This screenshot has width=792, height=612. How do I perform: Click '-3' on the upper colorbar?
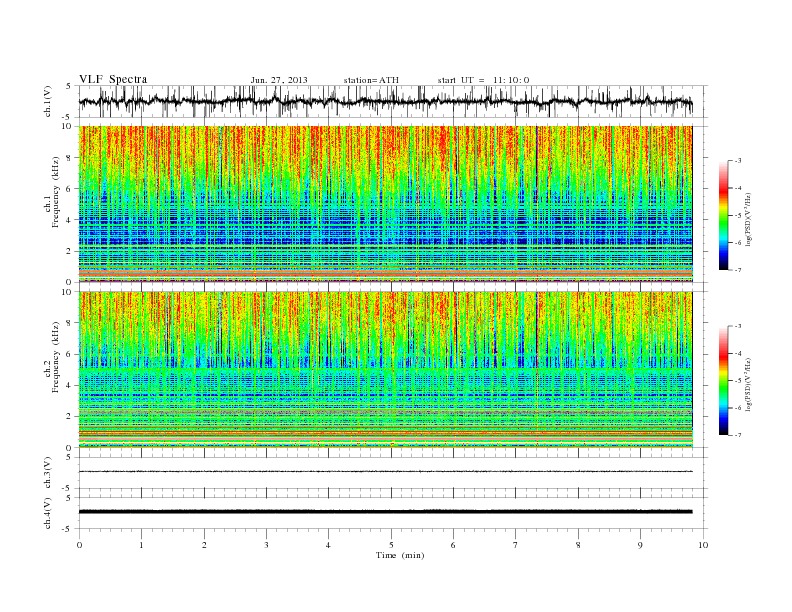(737, 161)
